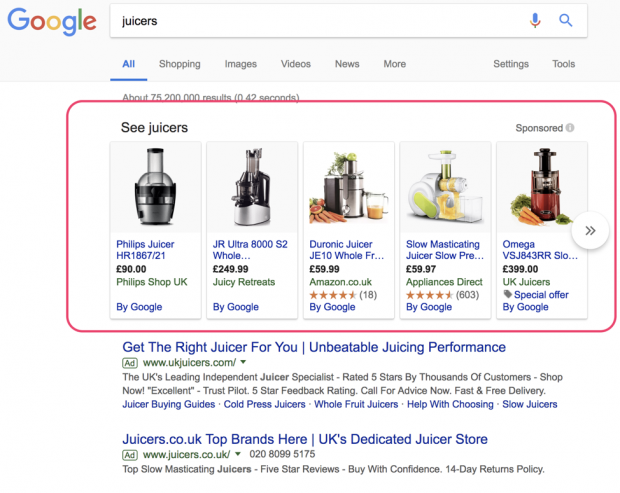
Task: Switch to the Shopping tab
Action: (x=180, y=64)
